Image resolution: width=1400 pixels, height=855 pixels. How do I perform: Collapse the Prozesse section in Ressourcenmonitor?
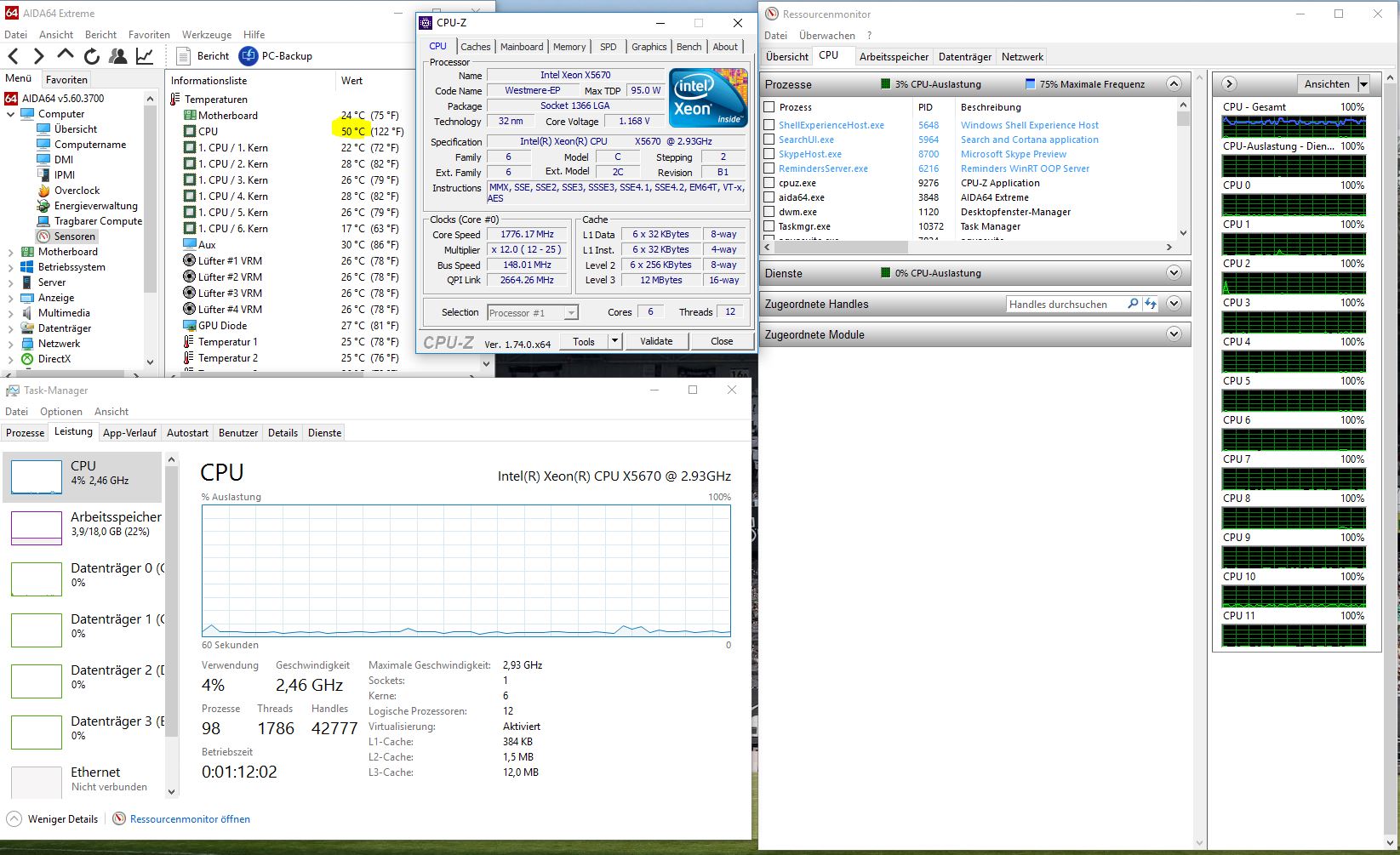click(x=1174, y=84)
